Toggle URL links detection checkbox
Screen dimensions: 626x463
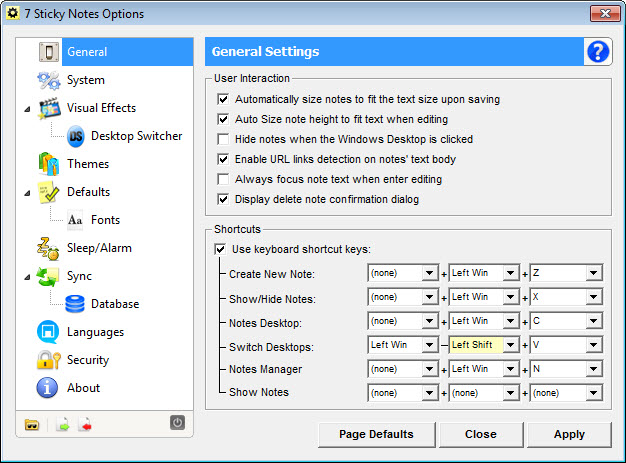223,159
